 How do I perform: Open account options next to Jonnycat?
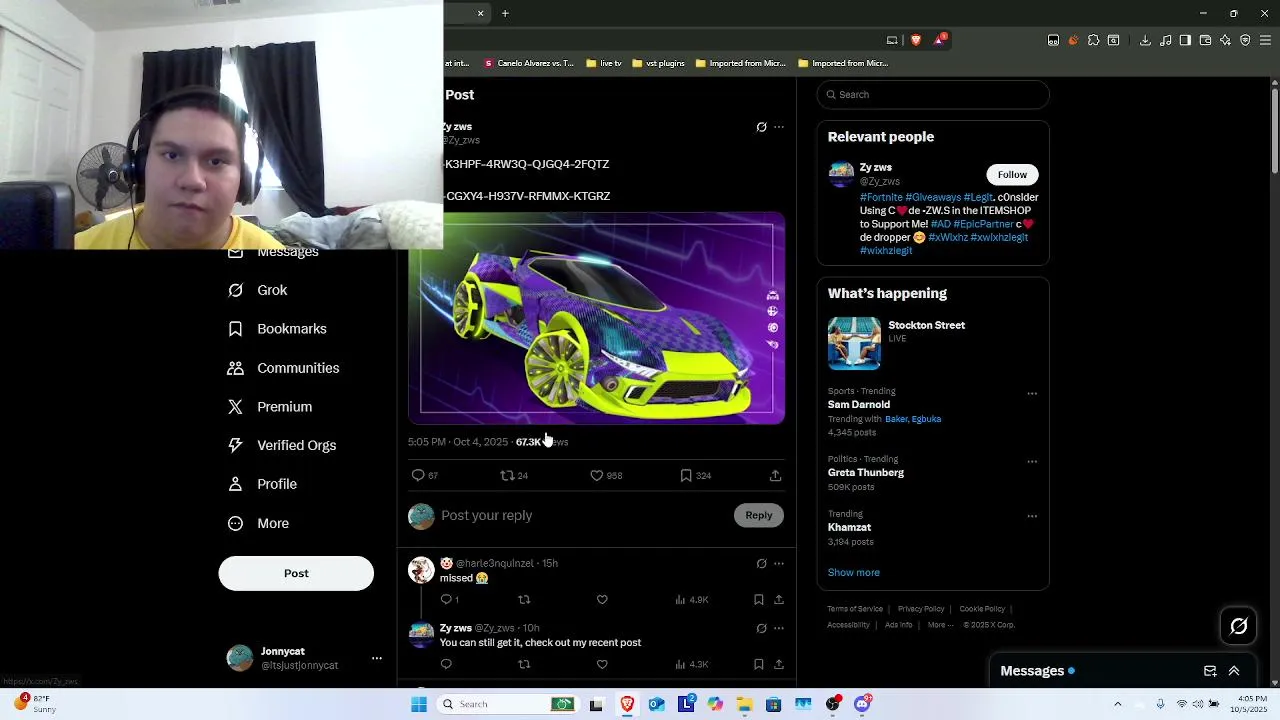(x=377, y=658)
